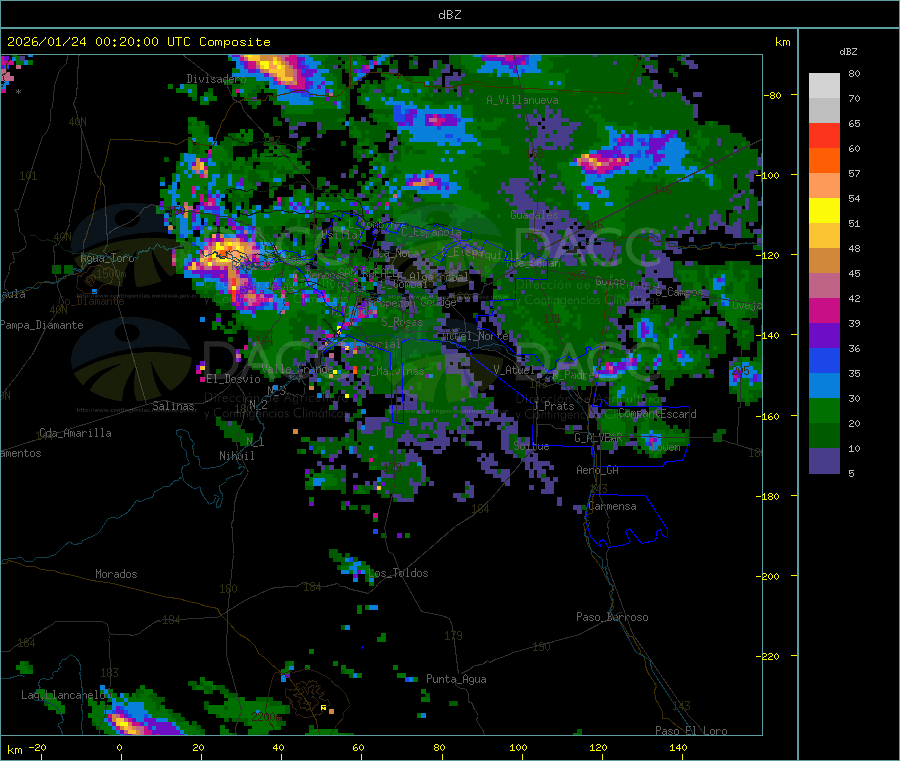The width and height of the screenshot is (900, 761).
Task: Click the dBZ title in top bar
Action: (449, 15)
